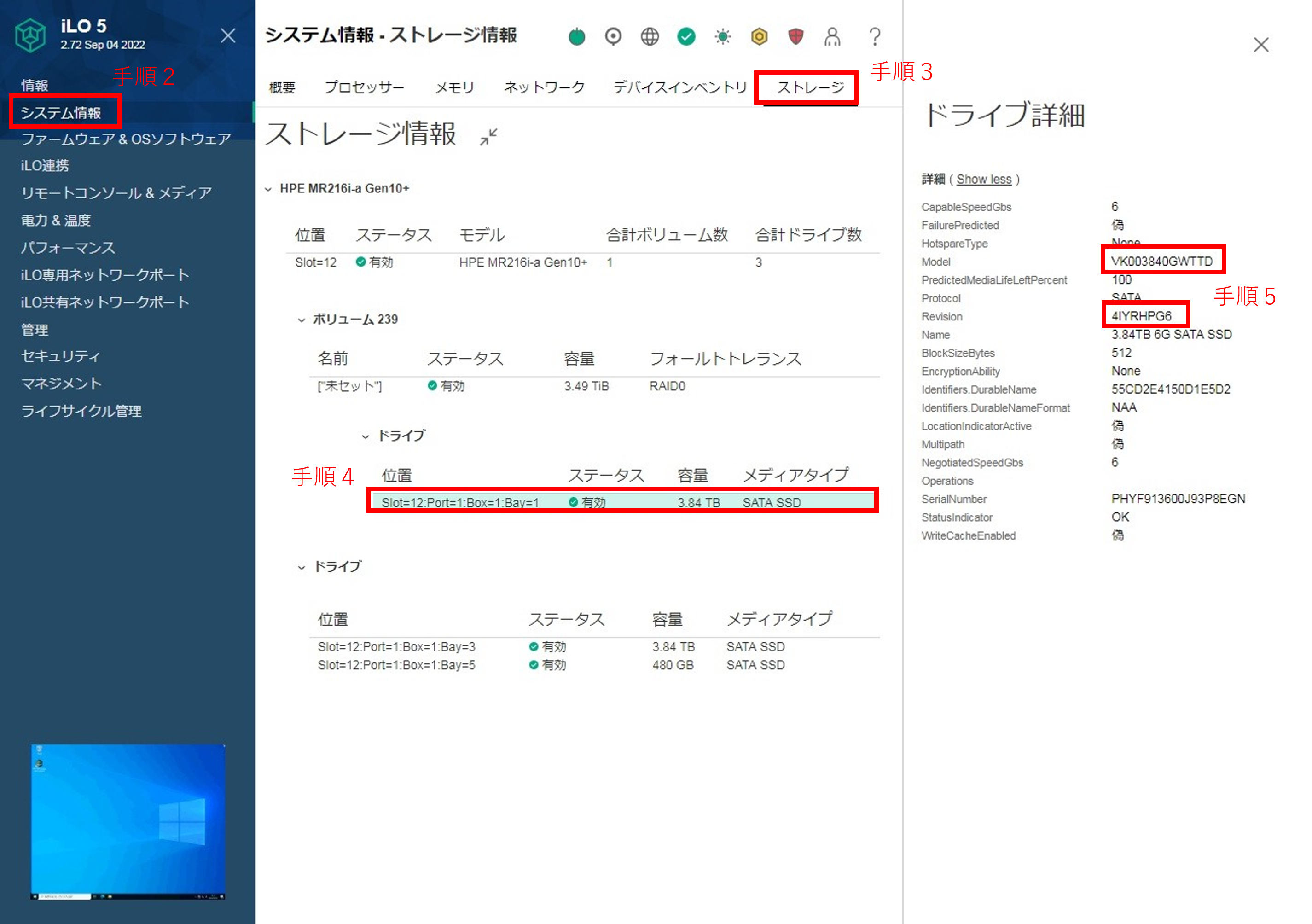The image size is (1312, 924).
Task: Click the RAID0 fault tolerance value
Action: point(667,386)
